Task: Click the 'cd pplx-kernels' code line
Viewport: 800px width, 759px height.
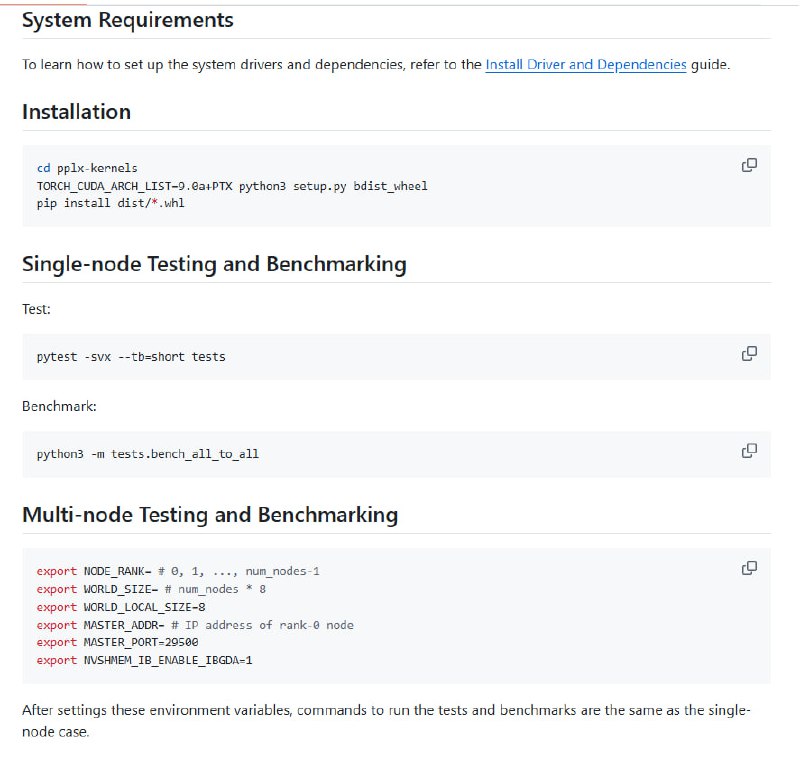Action: click(87, 168)
